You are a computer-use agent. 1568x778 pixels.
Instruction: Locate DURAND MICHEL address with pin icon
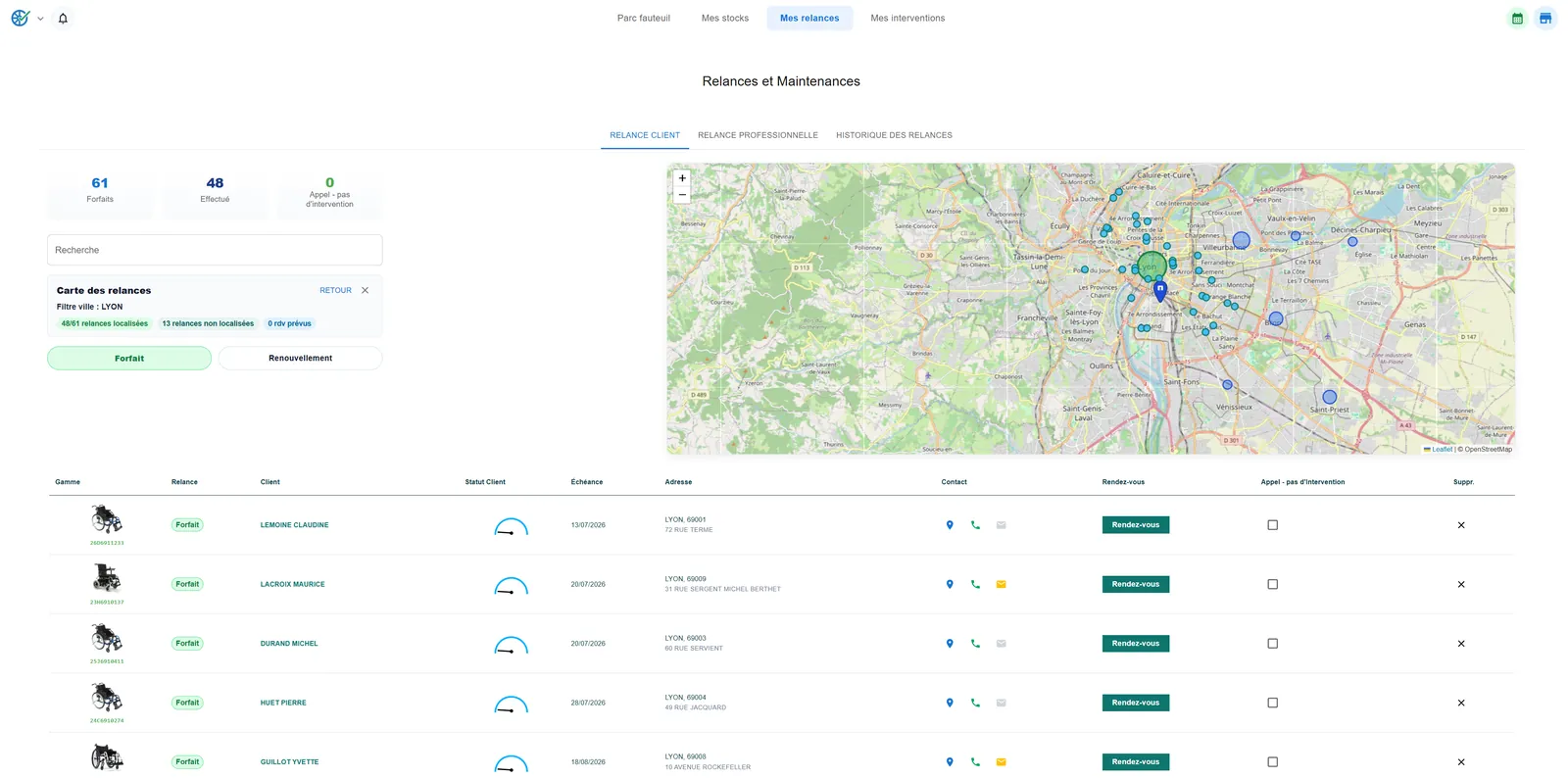[x=950, y=644]
